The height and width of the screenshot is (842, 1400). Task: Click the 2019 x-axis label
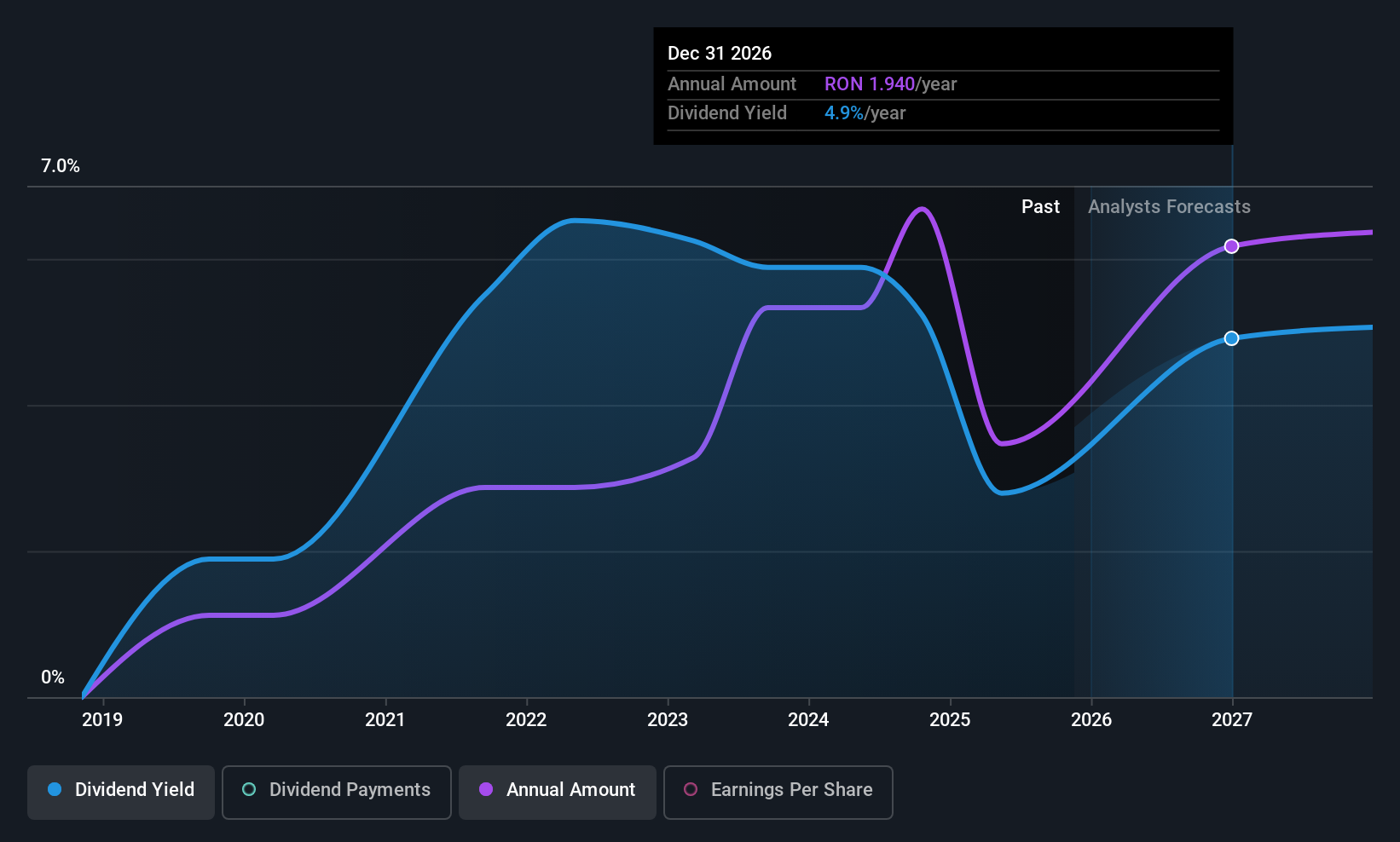click(x=102, y=720)
